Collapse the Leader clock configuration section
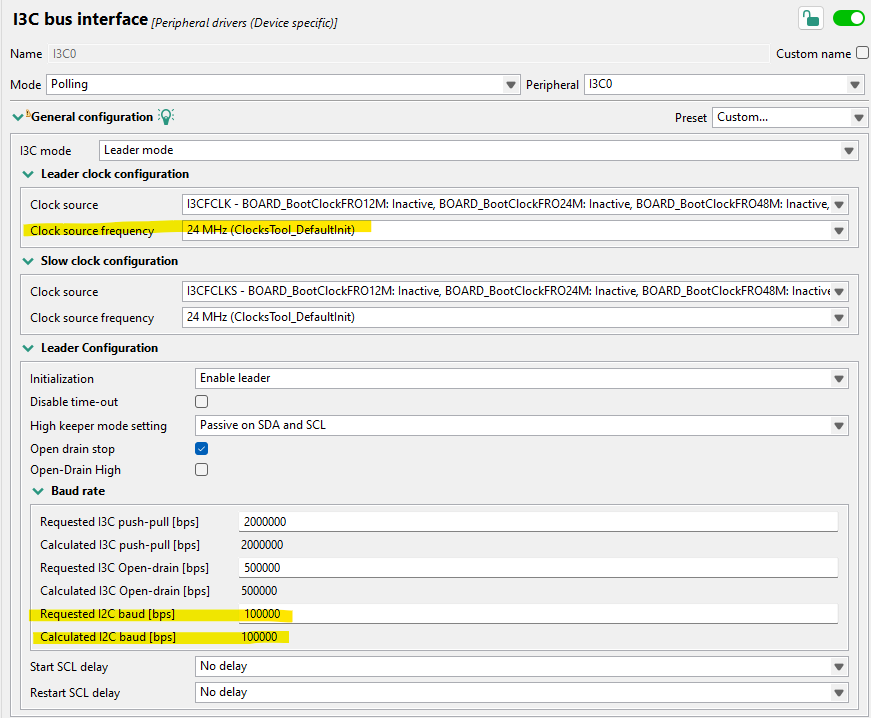This screenshot has width=871, height=718. pyautogui.click(x=28, y=173)
